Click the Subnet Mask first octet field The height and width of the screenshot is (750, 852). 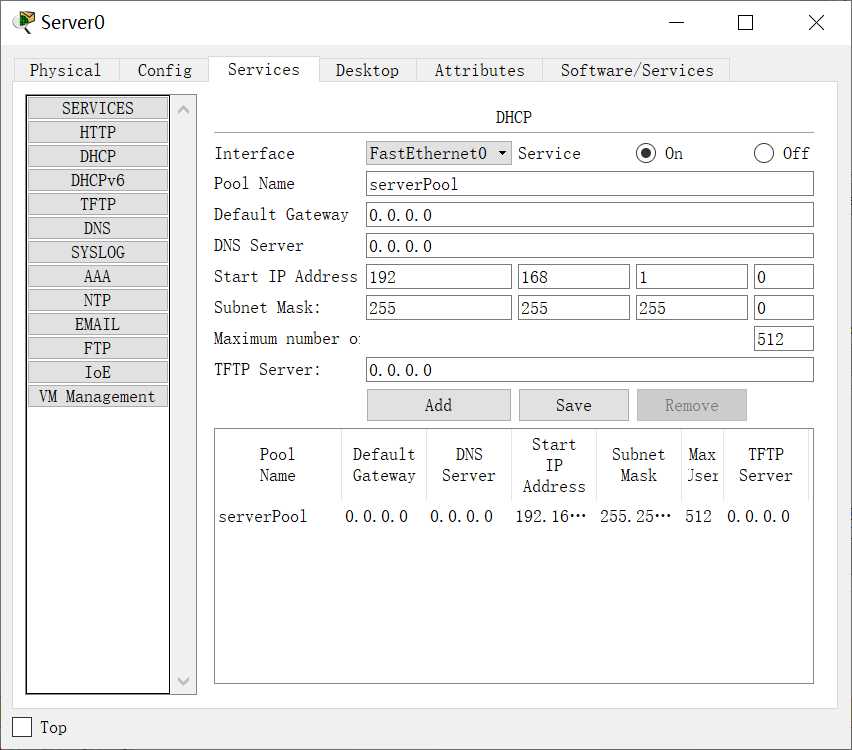point(438,308)
